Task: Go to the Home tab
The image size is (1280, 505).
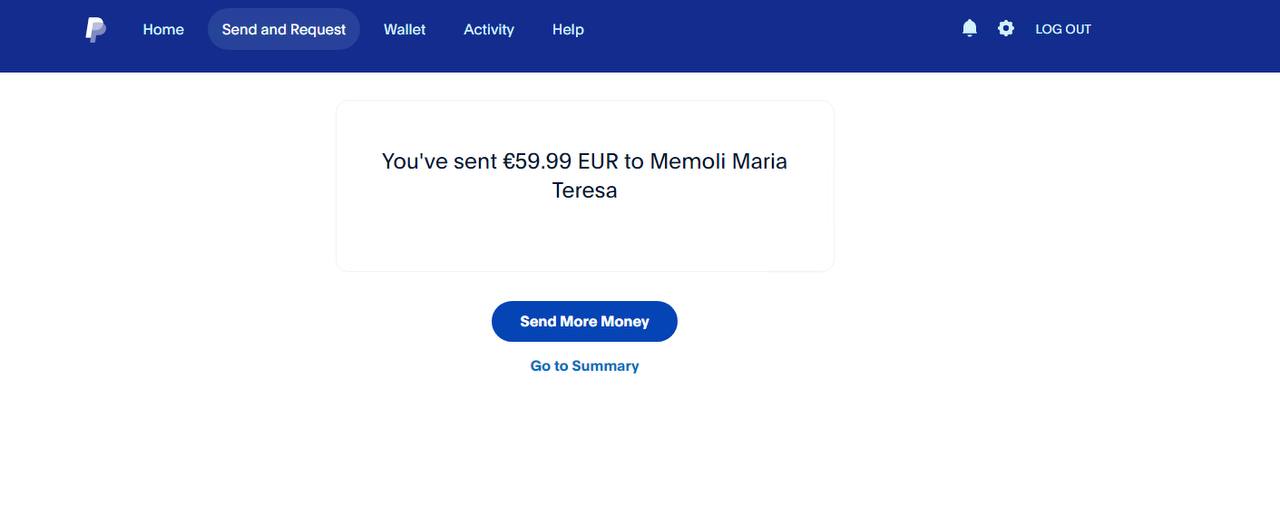Action: [x=163, y=30]
